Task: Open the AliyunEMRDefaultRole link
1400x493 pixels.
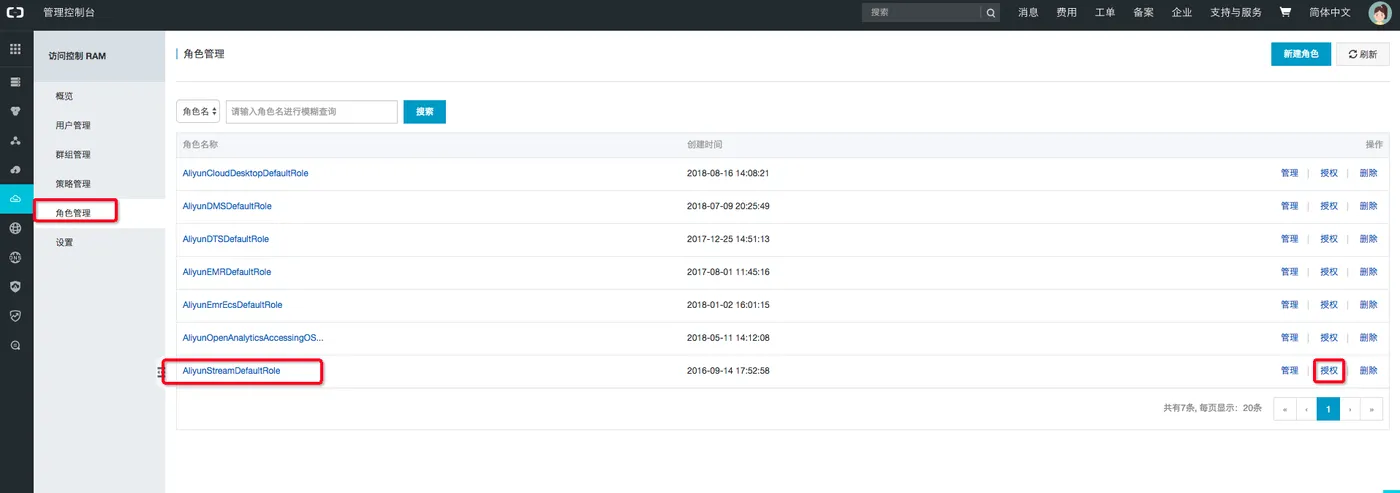Action: 226,272
